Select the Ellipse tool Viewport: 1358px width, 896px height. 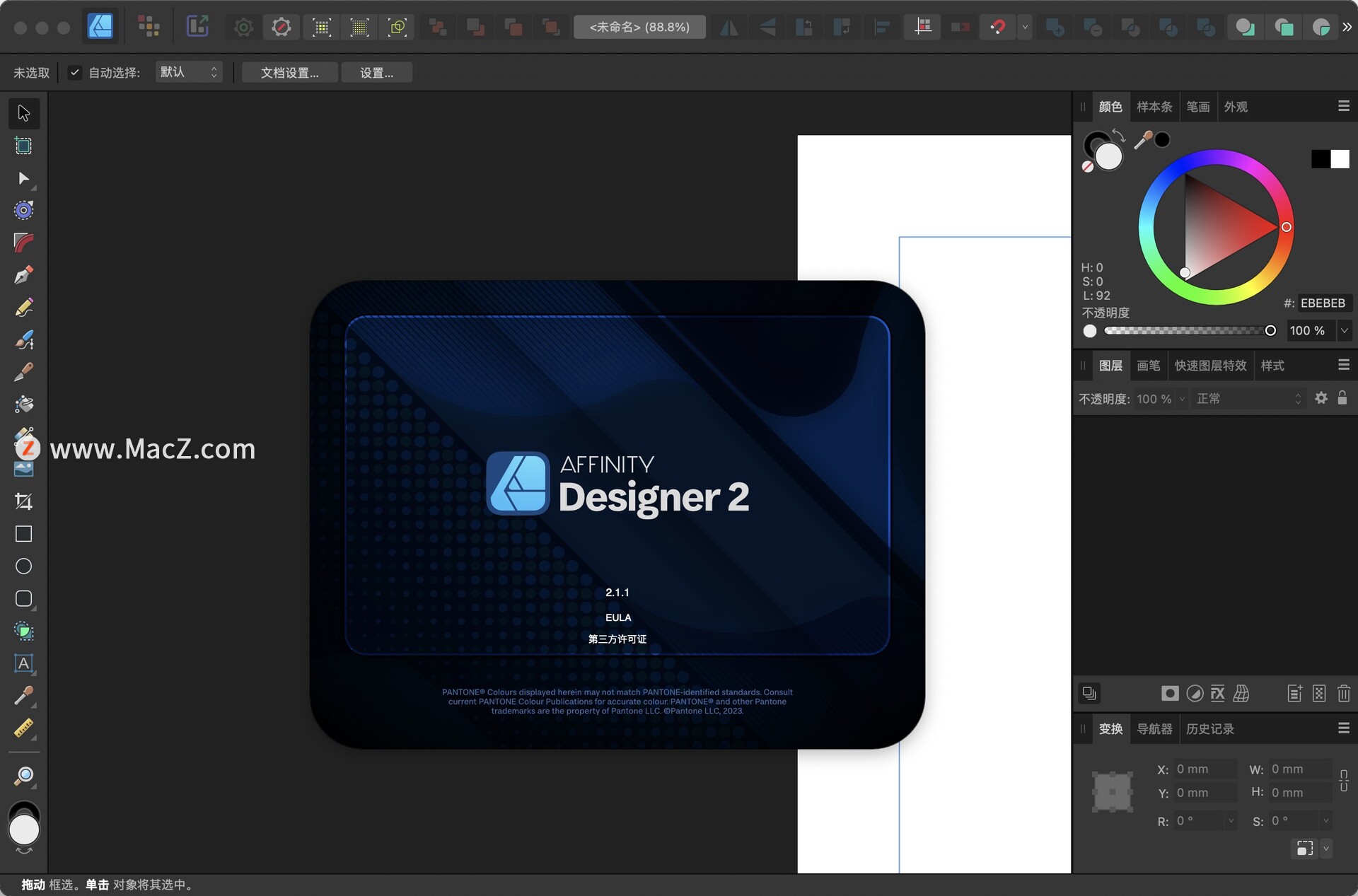tap(23, 566)
